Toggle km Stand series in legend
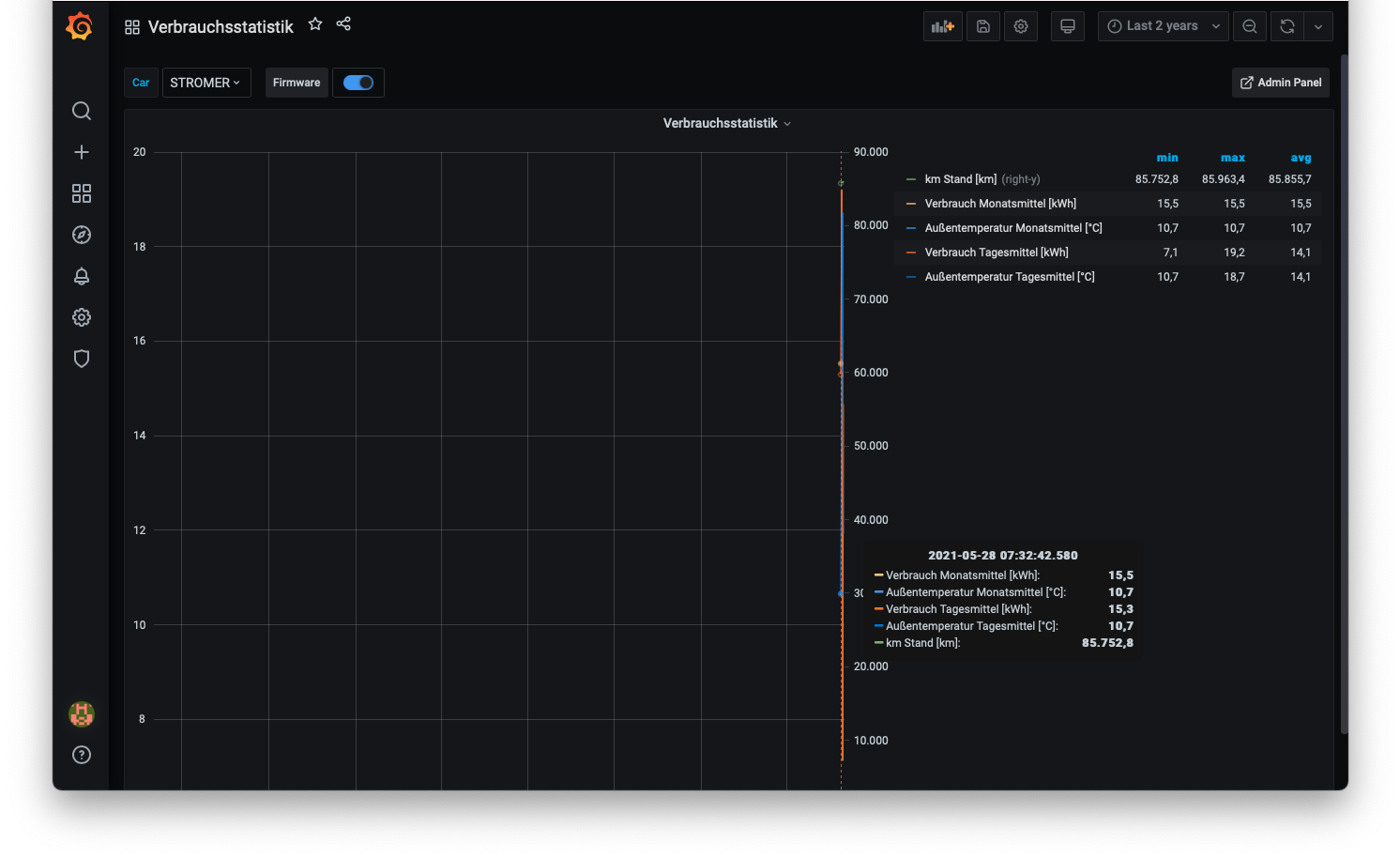The width and height of the screenshot is (1400, 858). click(x=960, y=179)
